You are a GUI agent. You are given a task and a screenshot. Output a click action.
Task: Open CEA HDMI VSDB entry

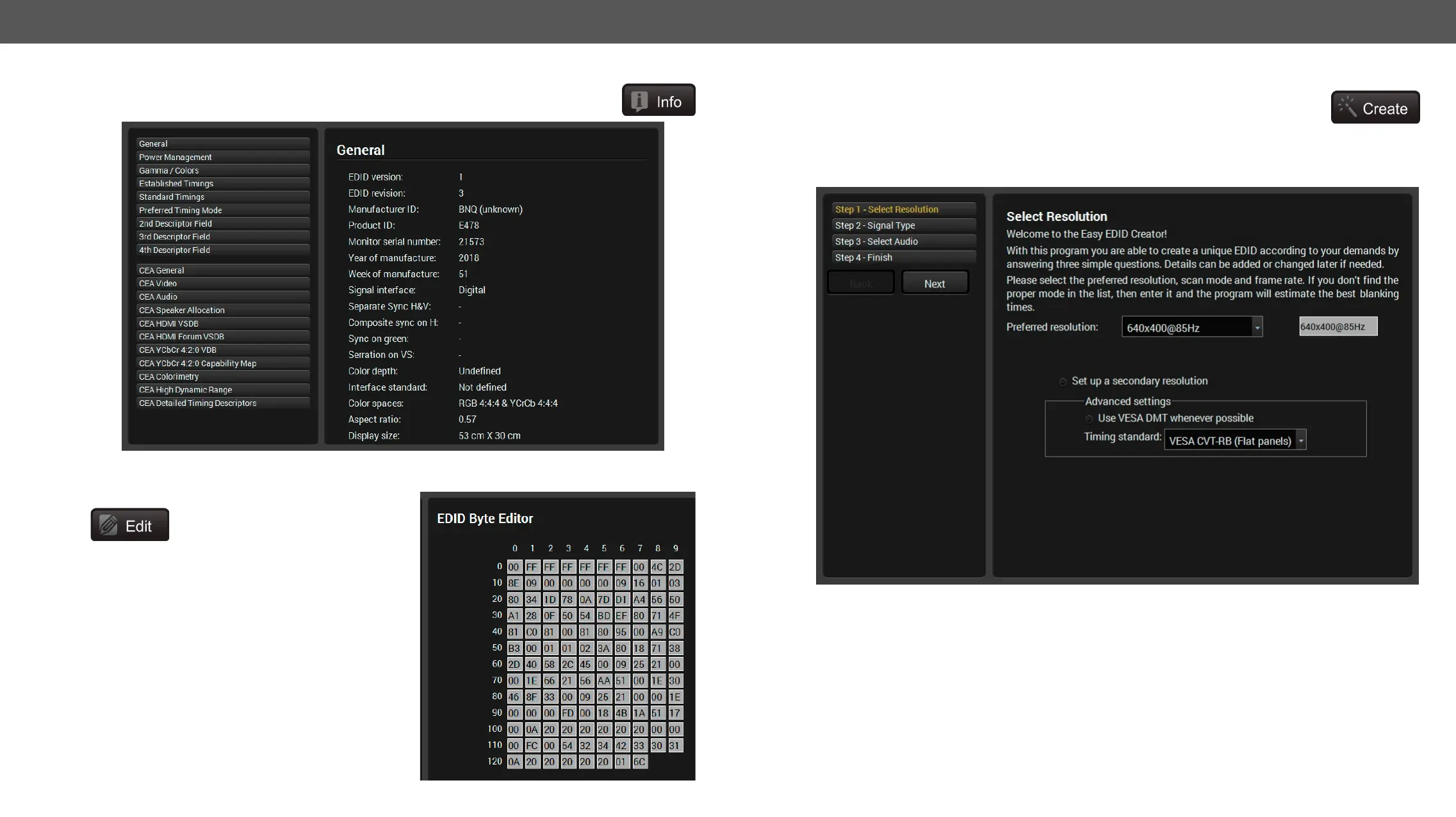click(223, 323)
